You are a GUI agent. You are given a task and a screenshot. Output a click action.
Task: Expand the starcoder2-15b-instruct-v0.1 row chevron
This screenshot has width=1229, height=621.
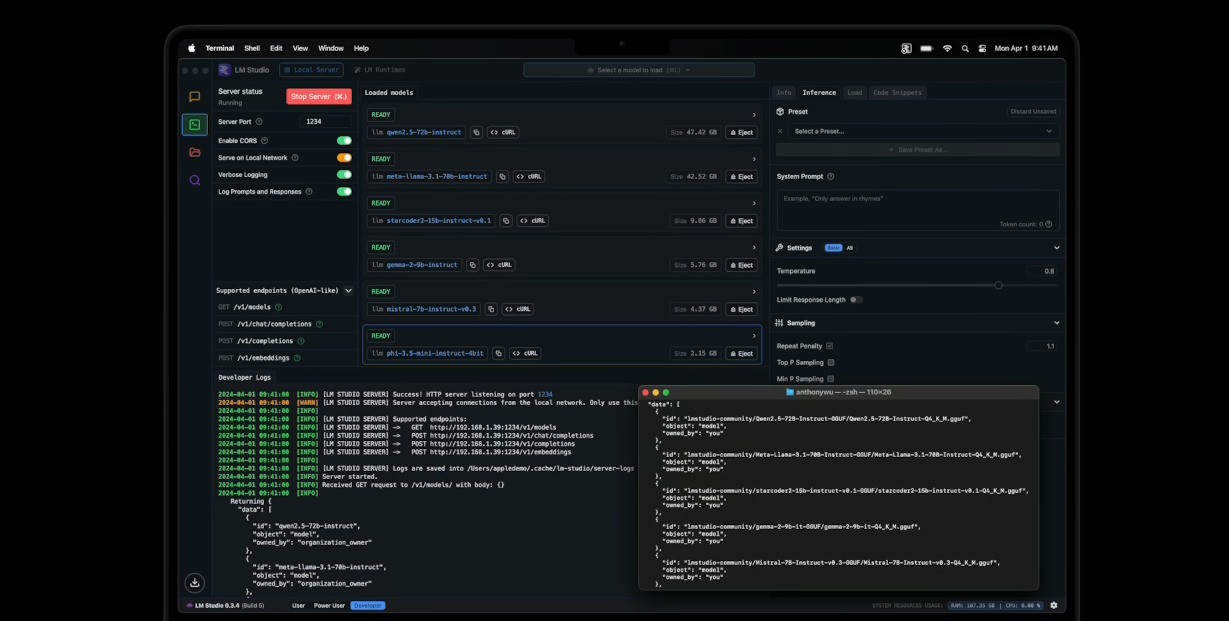(754, 203)
